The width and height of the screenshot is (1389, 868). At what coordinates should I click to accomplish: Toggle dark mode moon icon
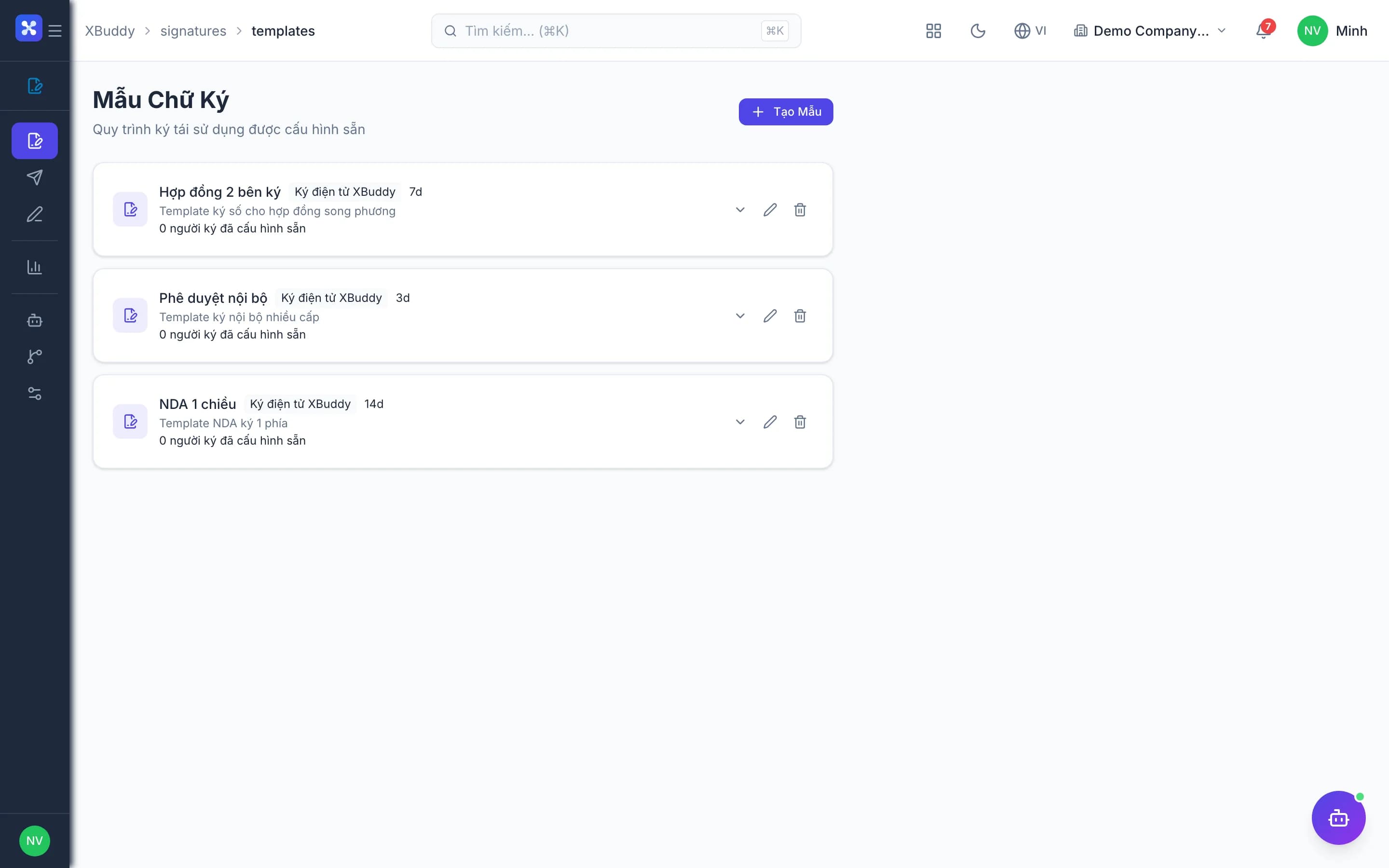(978, 31)
